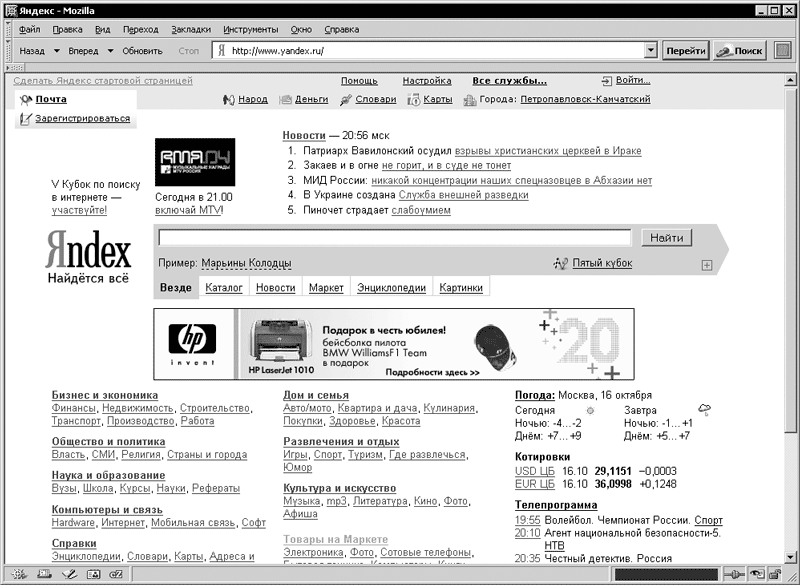Open the Настройка link

pyautogui.click(x=427, y=81)
